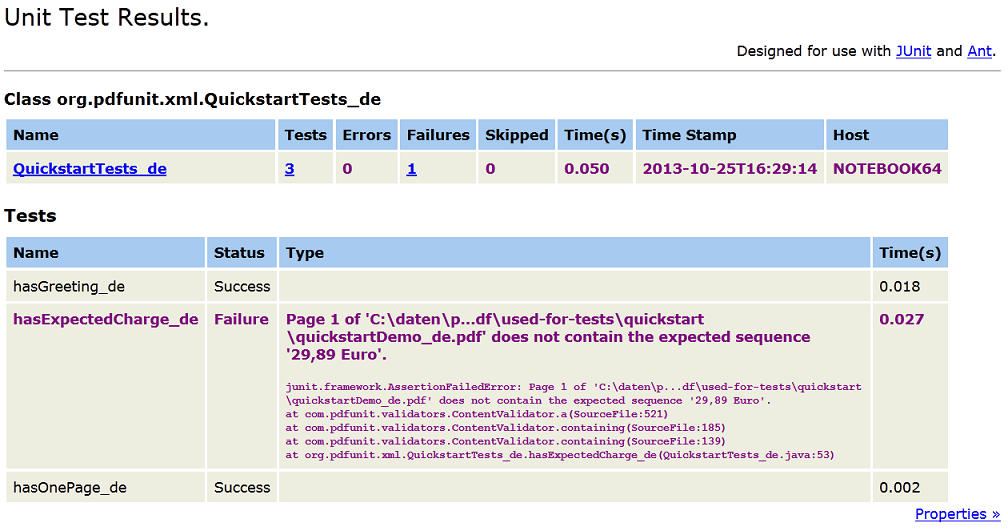Open the Ant link

point(979,51)
